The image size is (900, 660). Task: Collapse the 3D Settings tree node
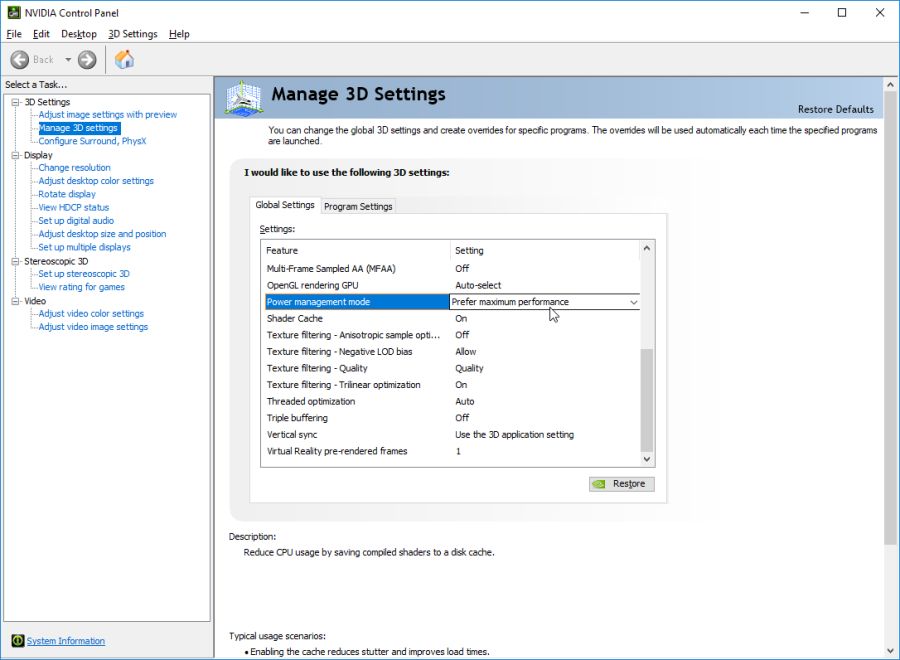pos(15,102)
